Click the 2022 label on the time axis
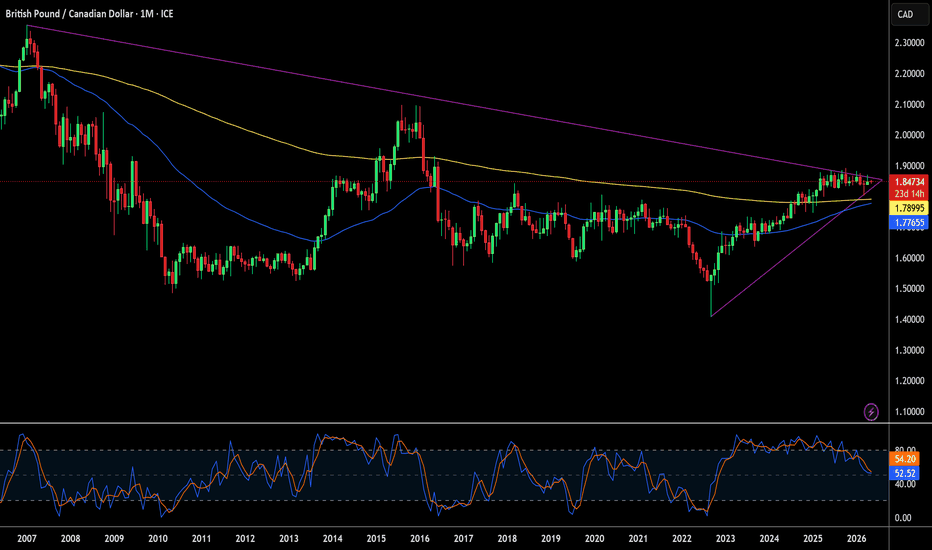The width and height of the screenshot is (932, 550). coord(682,539)
